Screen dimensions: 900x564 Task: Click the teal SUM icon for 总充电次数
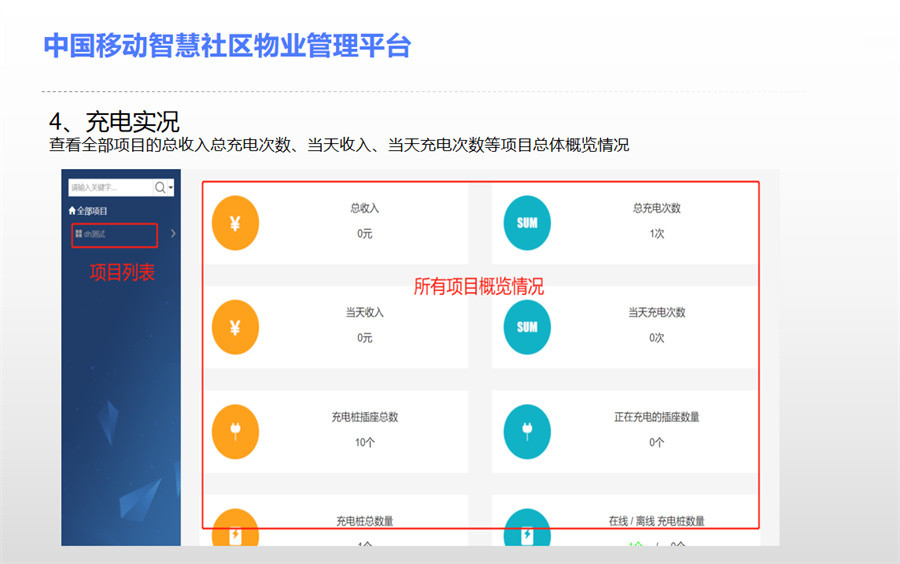(527, 223)
